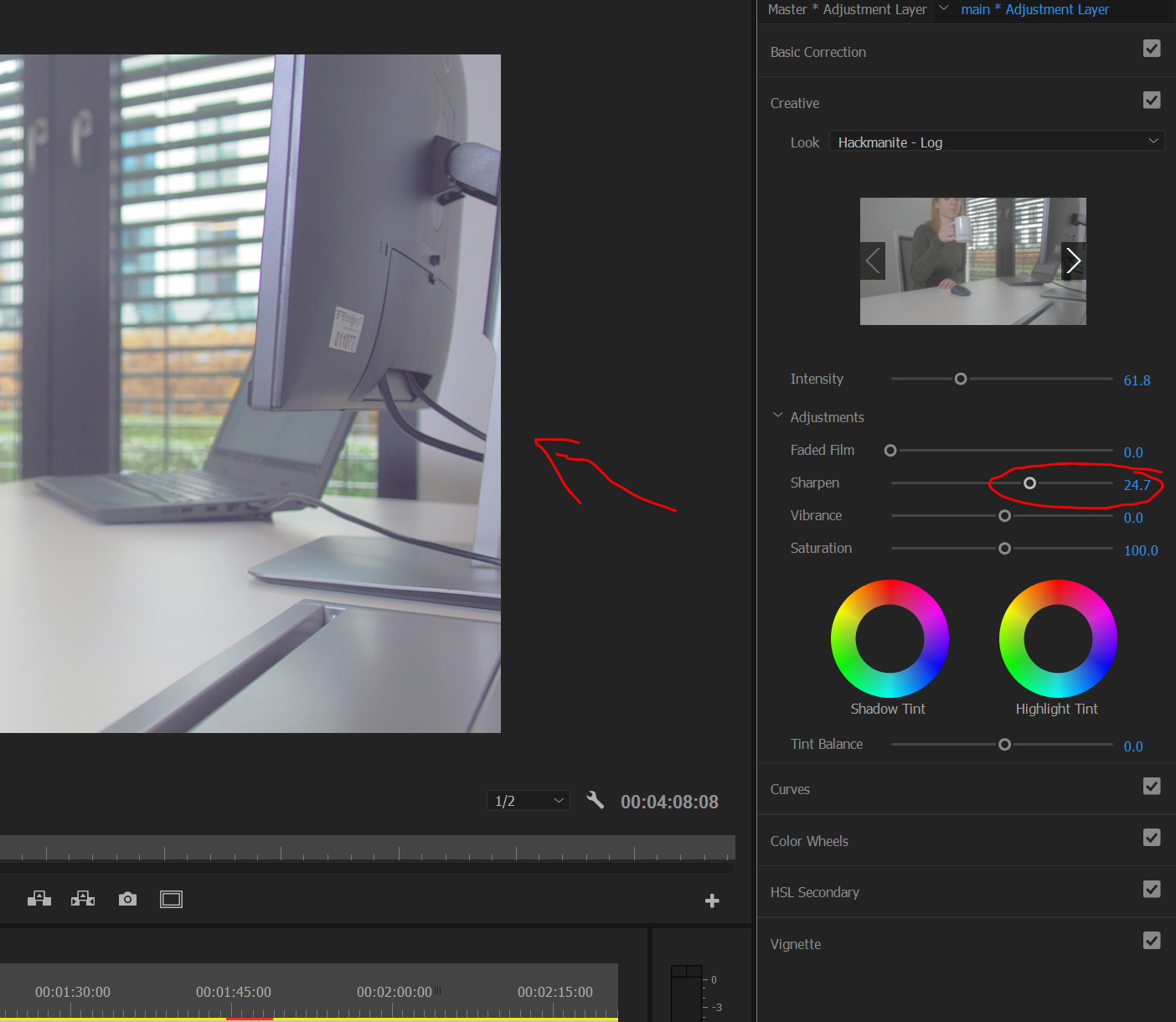Collapse the Creative section heading
Viewport: 1176px width, 1022px height.
tap(795, 103)
